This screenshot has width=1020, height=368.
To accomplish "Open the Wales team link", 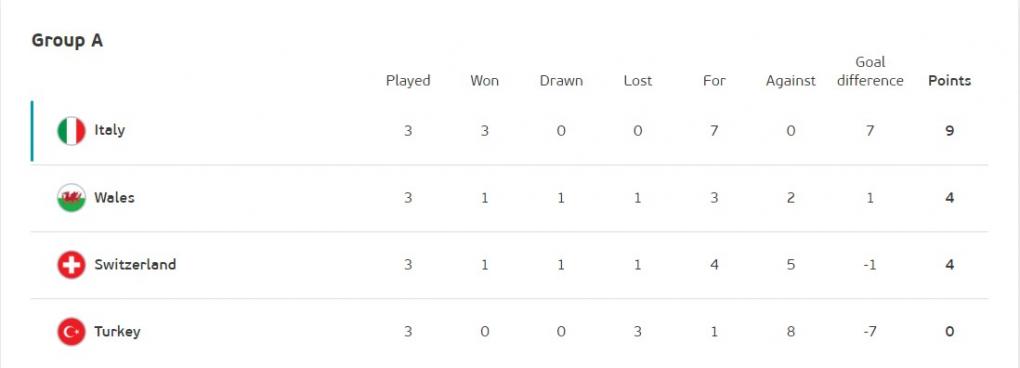I will click(x=114, y=198).
